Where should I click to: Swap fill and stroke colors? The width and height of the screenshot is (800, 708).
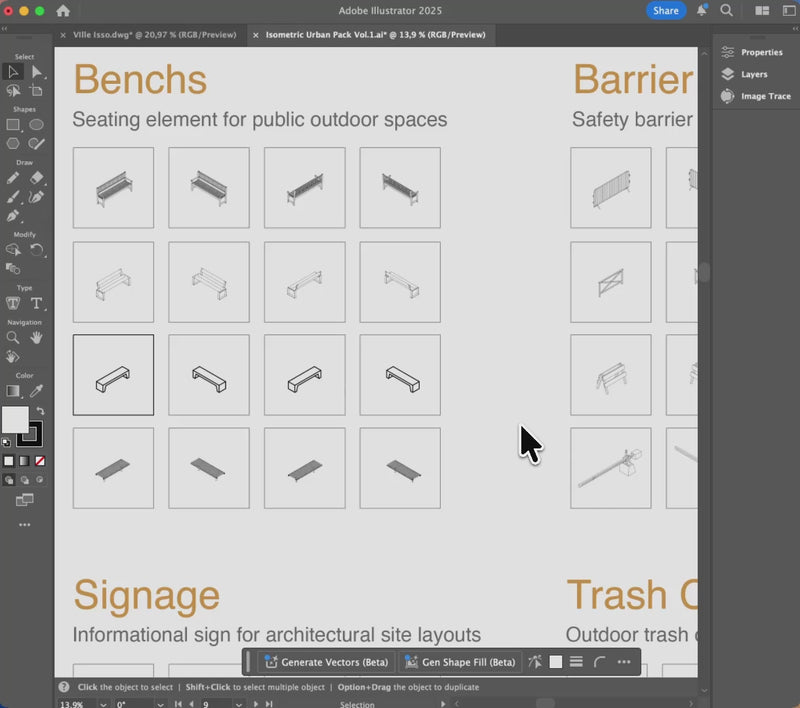coord(40,411)
